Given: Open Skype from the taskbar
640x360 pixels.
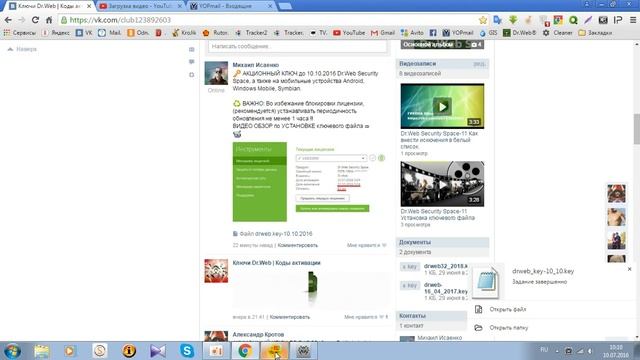Looking at the screenshot, I should pos(187,351).
